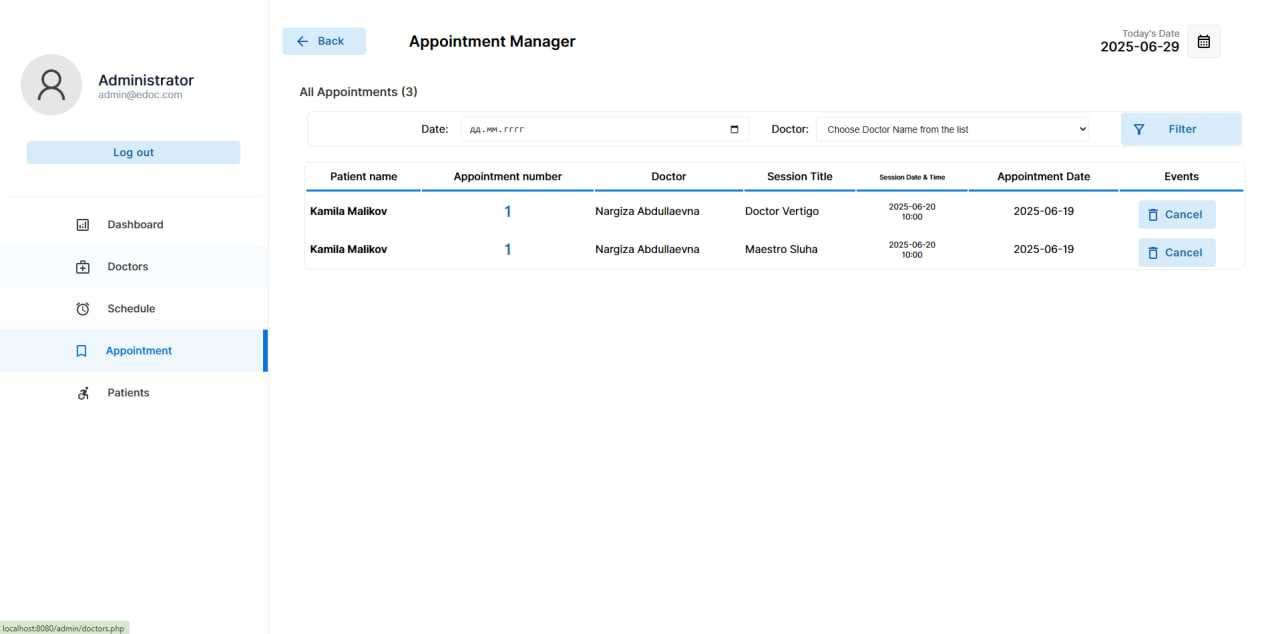Click the Patient name column header

(363, 176)
